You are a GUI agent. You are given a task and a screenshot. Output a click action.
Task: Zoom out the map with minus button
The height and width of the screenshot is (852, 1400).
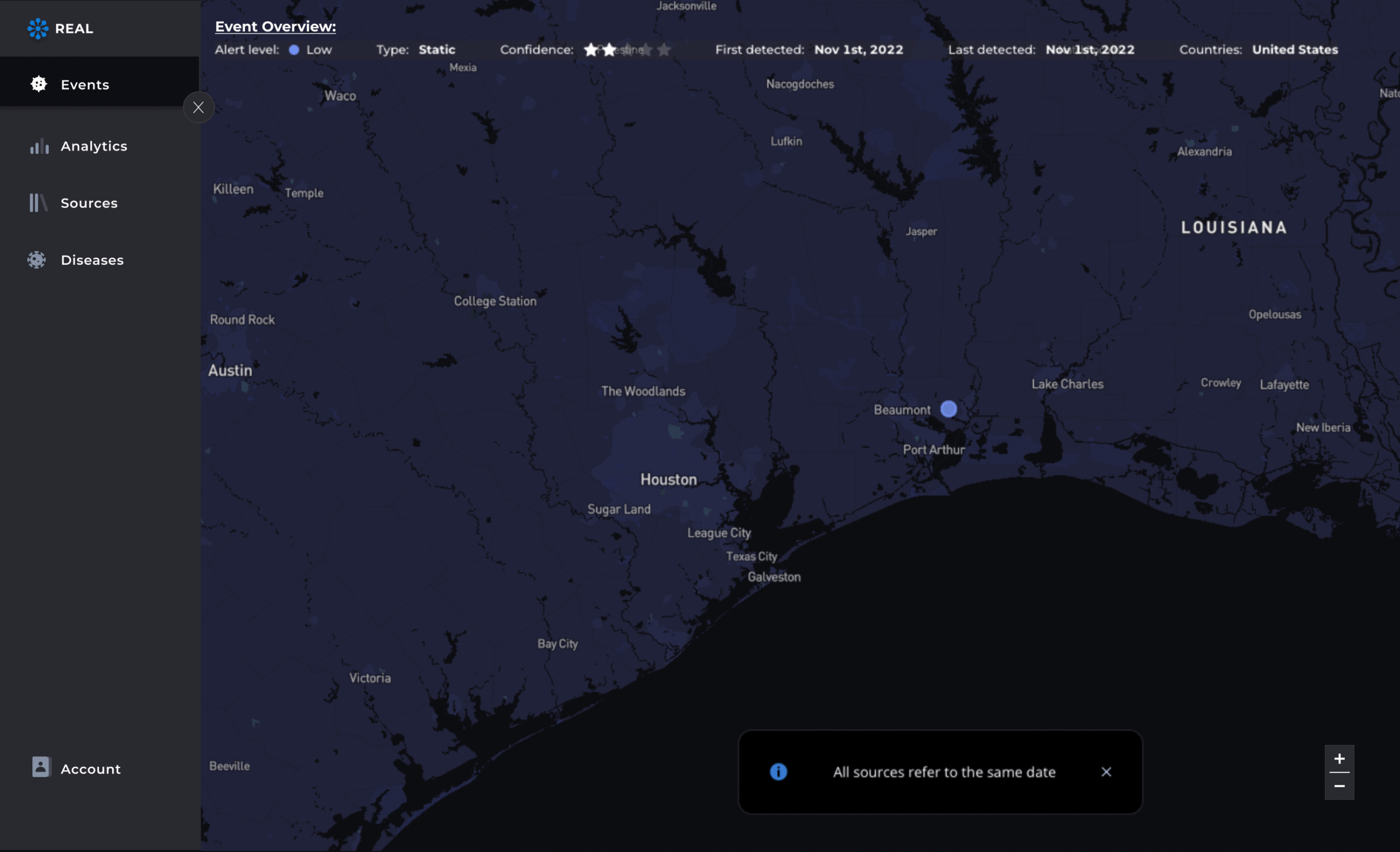click(1339, 786)
